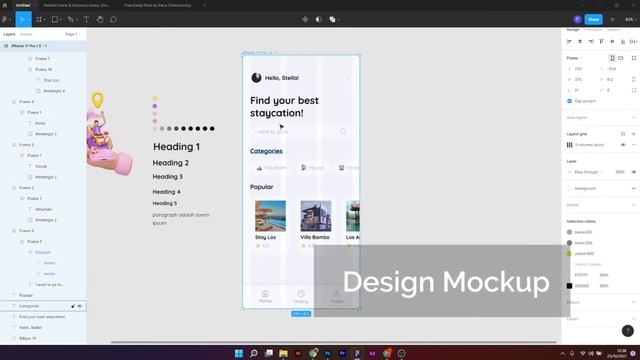
Task: Open the Pass through blend dropdown
Action: [588, 172]
